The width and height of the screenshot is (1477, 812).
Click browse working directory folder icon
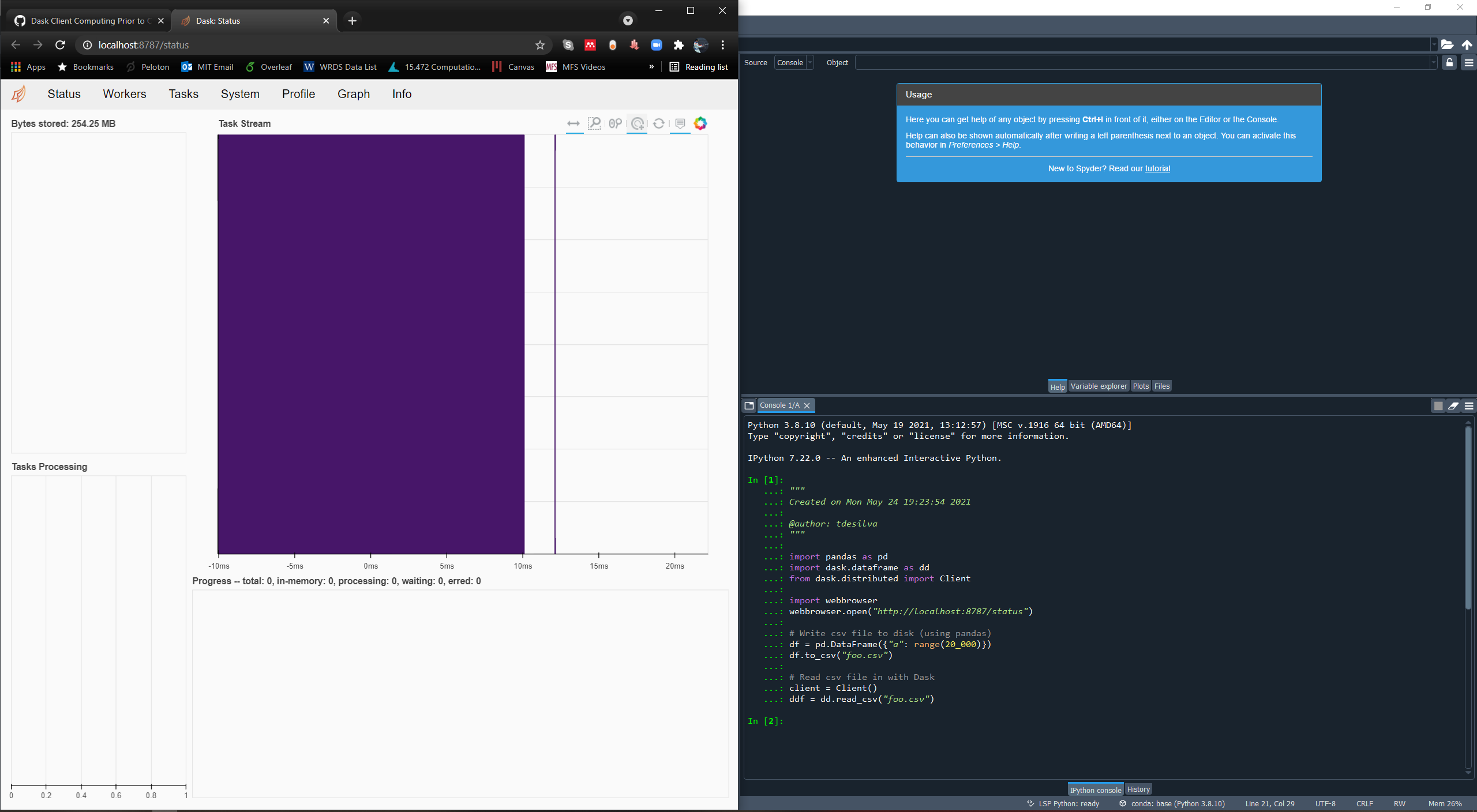[1447, 44]
